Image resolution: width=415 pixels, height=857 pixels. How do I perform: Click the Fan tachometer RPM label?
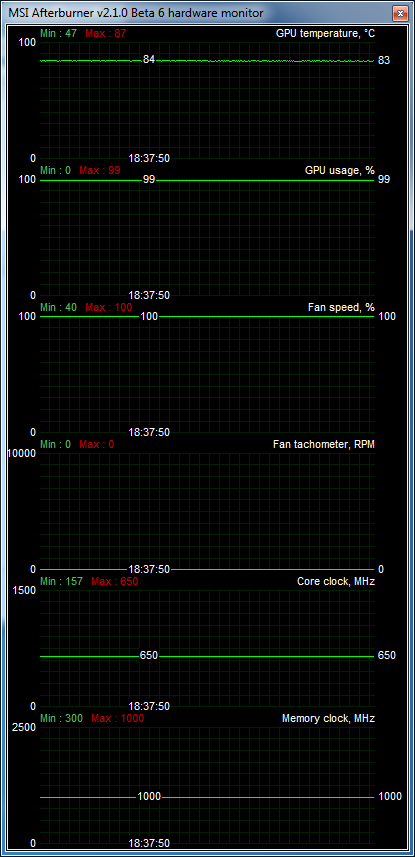tap(324, 444)
